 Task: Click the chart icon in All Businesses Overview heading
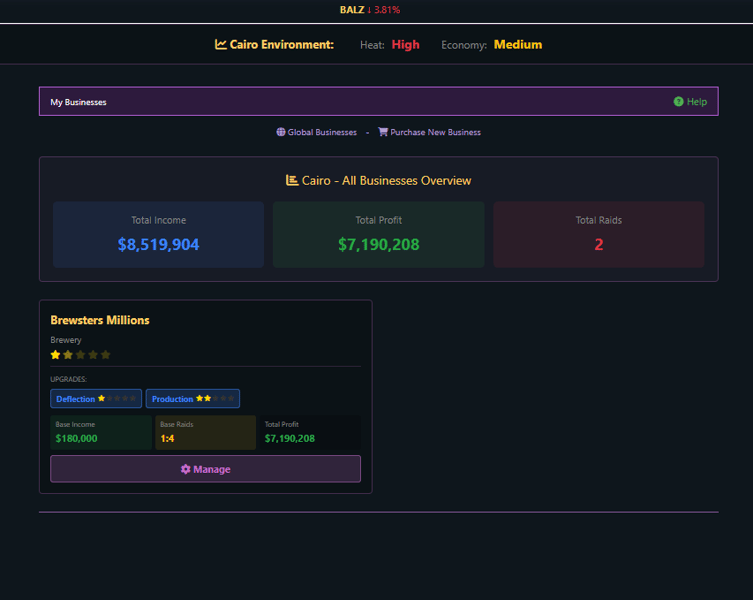pos(292,180)
